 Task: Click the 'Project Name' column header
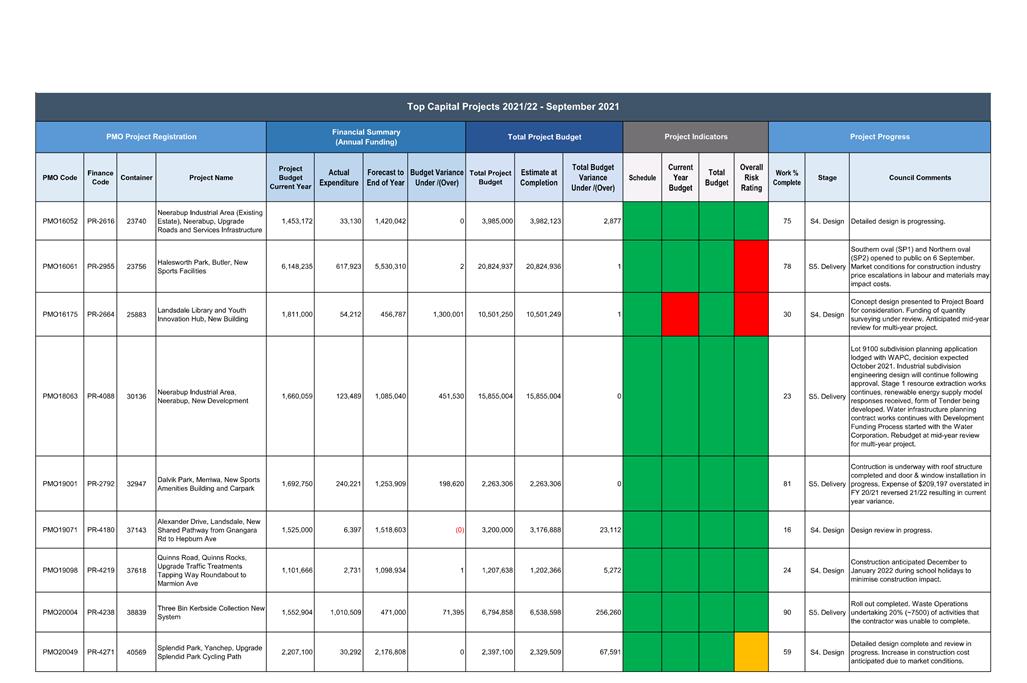click(x=211, y=177)
